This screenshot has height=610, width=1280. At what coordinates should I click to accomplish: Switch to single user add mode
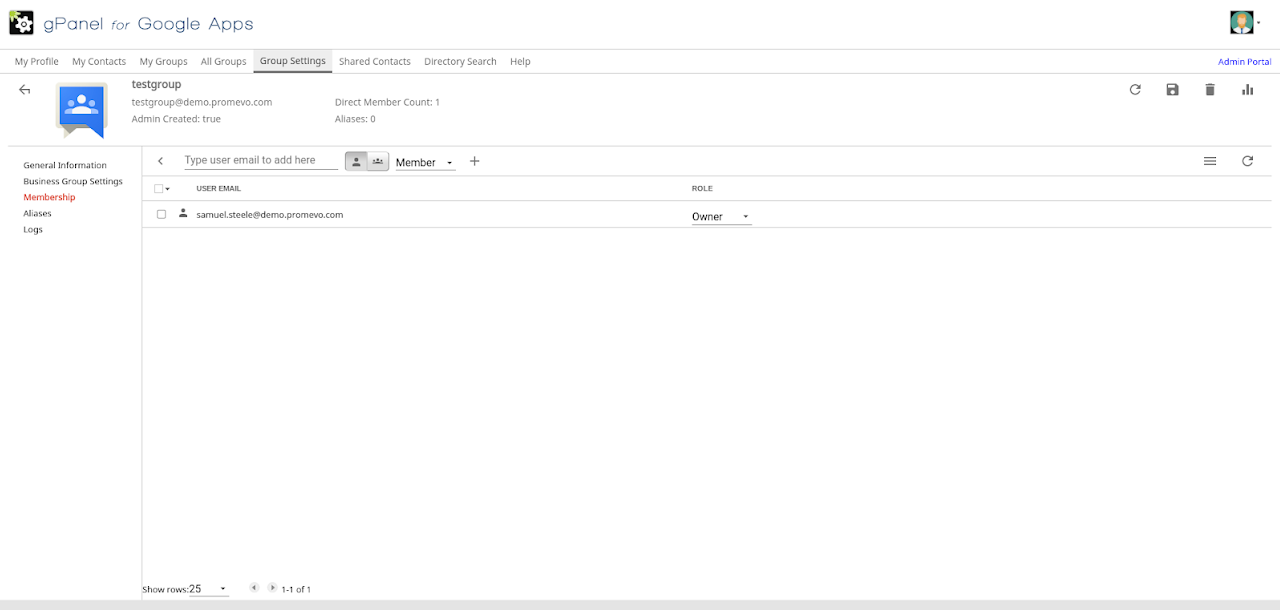point(356,161)
